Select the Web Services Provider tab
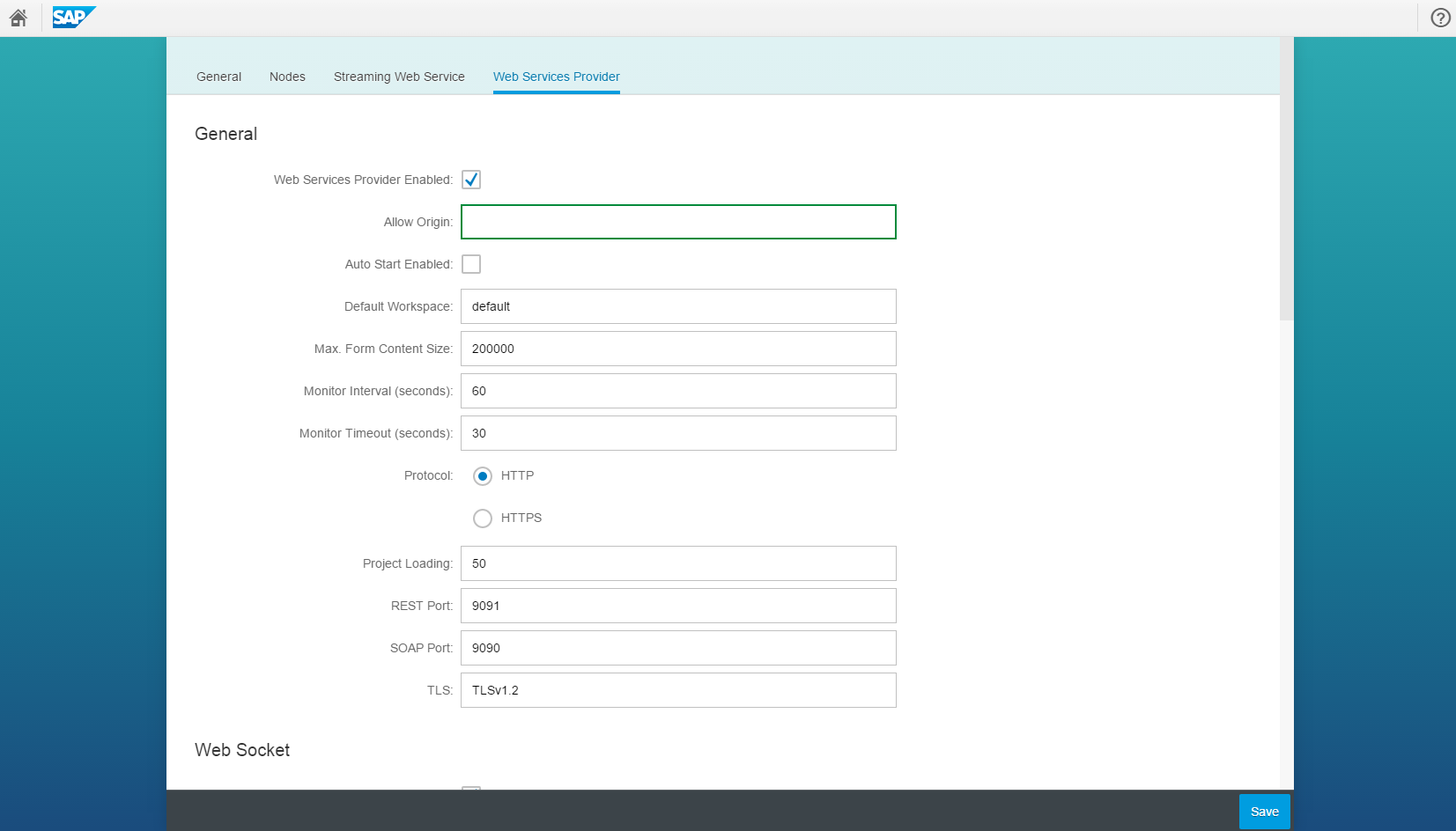Image resolution: width=1456 pixels, height=831 pixels. point(556,77)
